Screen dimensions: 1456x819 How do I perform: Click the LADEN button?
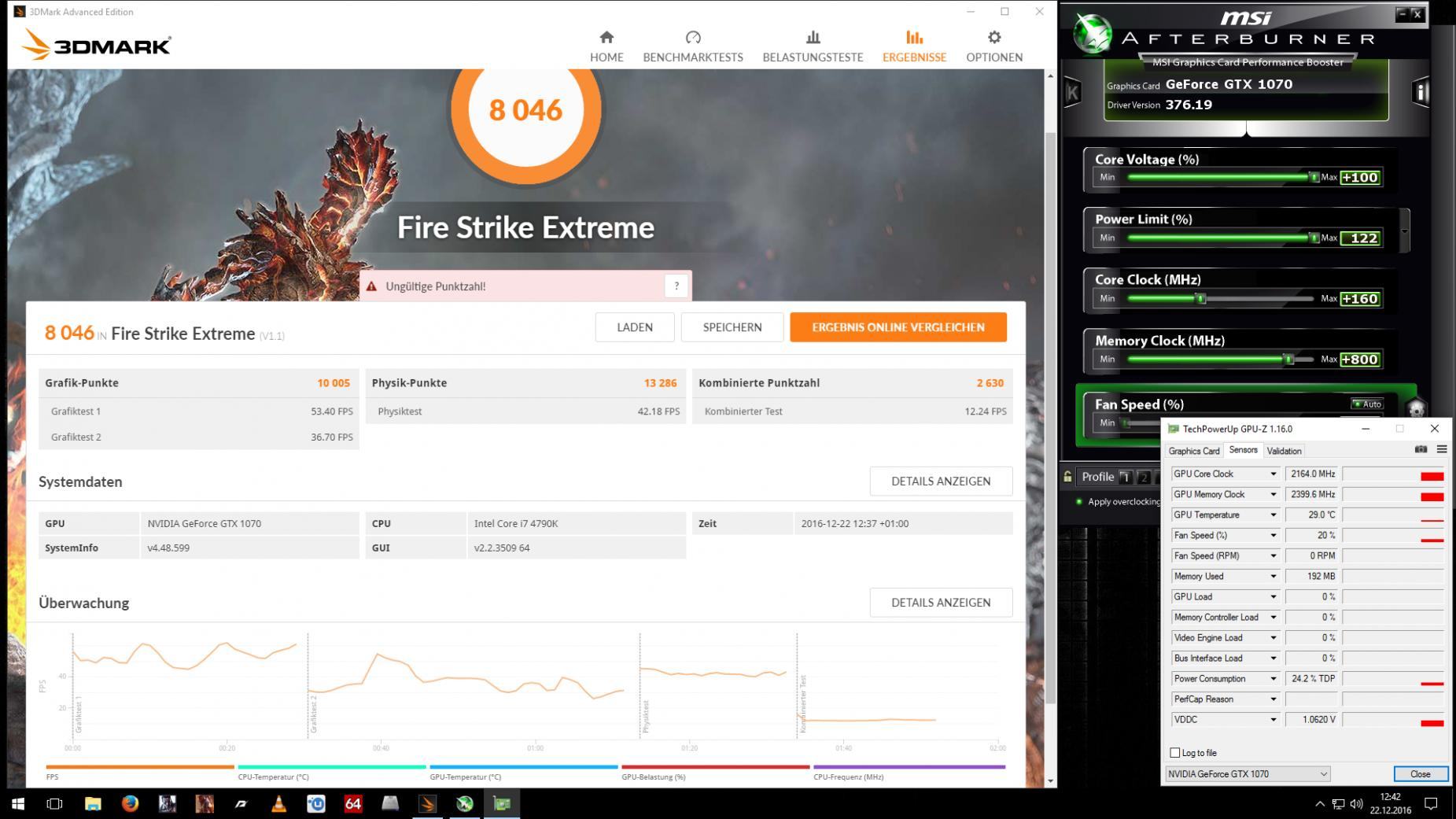635,327
